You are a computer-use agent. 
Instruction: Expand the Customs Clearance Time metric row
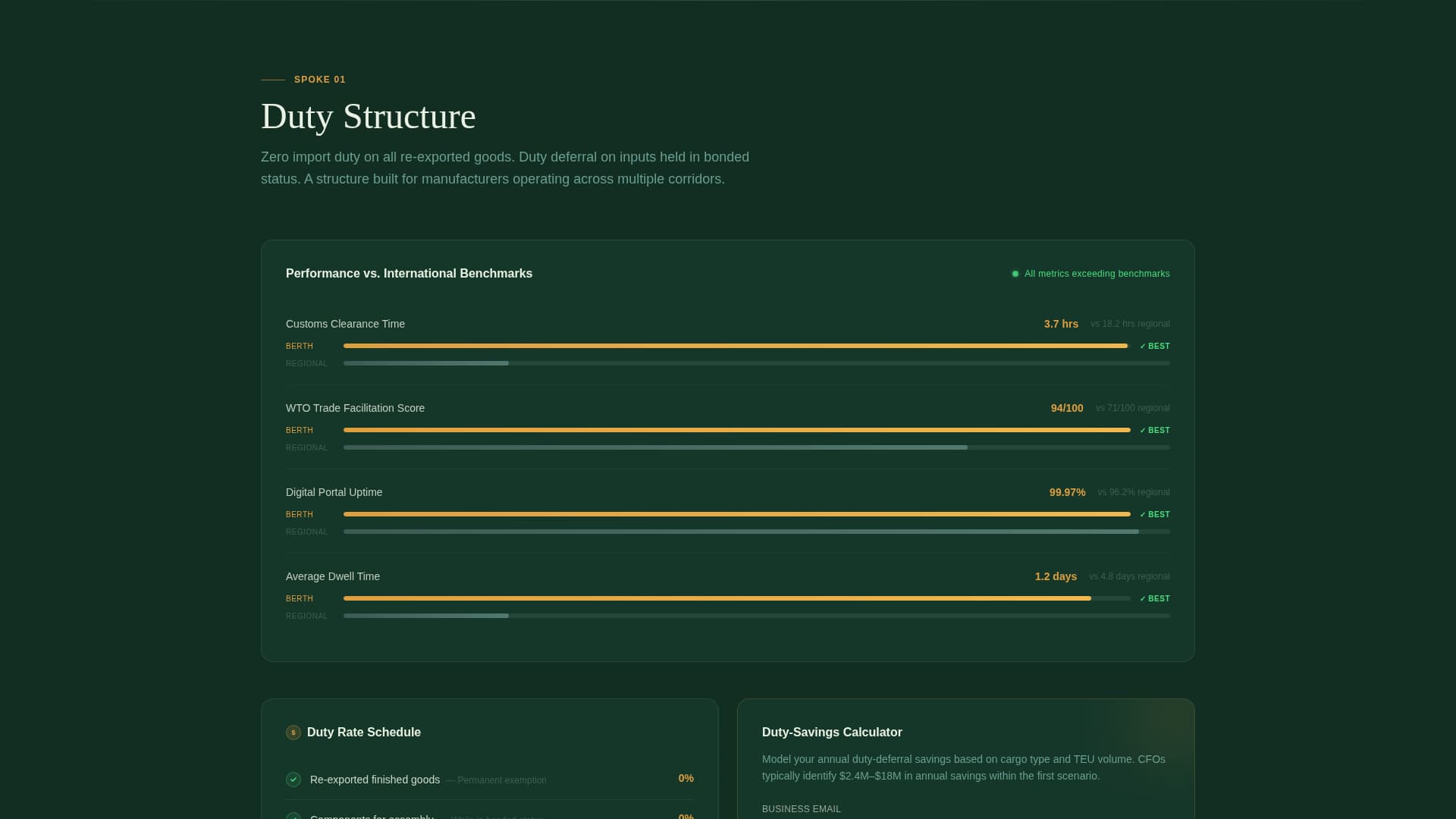(x=345, y=324)
